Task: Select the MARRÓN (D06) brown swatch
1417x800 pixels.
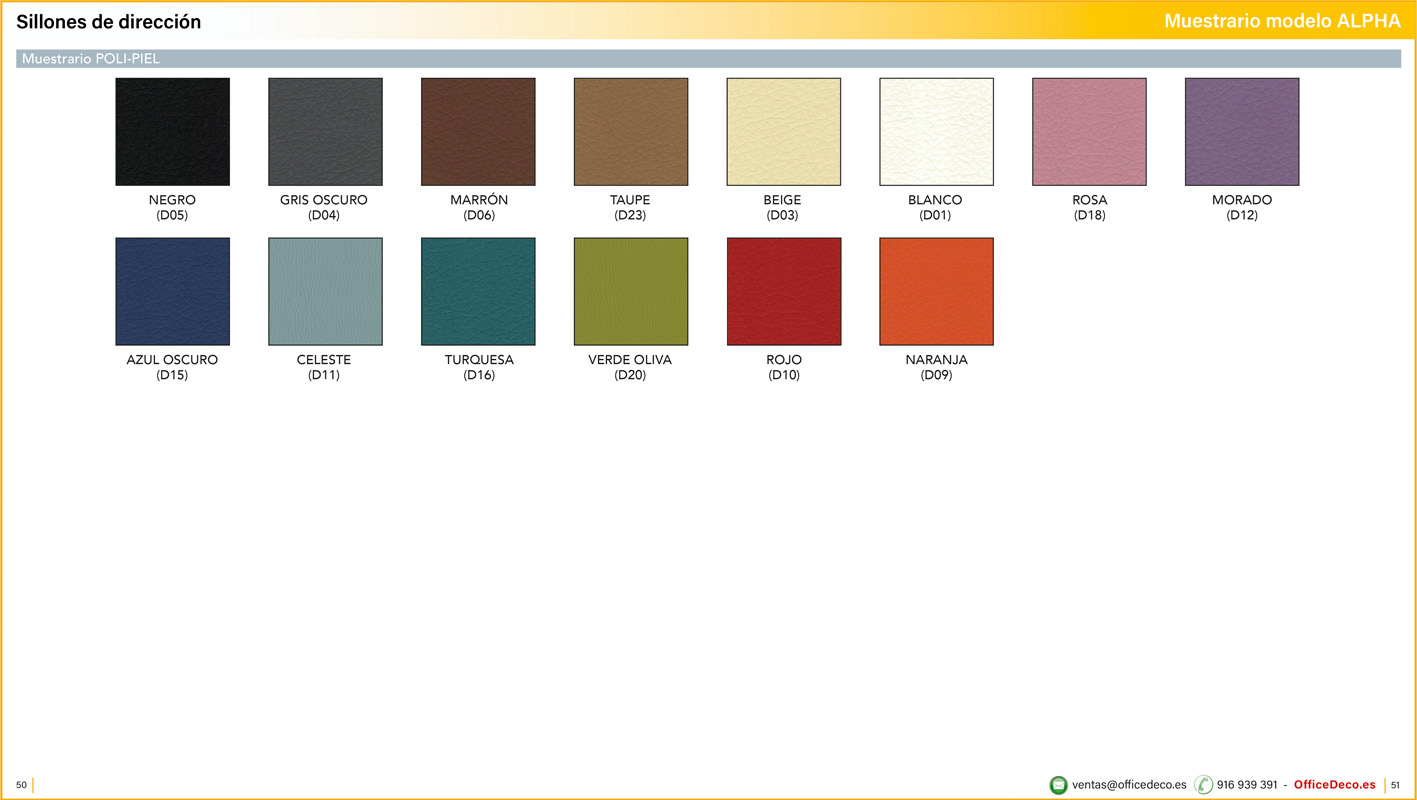Action: tap(478, 132)
